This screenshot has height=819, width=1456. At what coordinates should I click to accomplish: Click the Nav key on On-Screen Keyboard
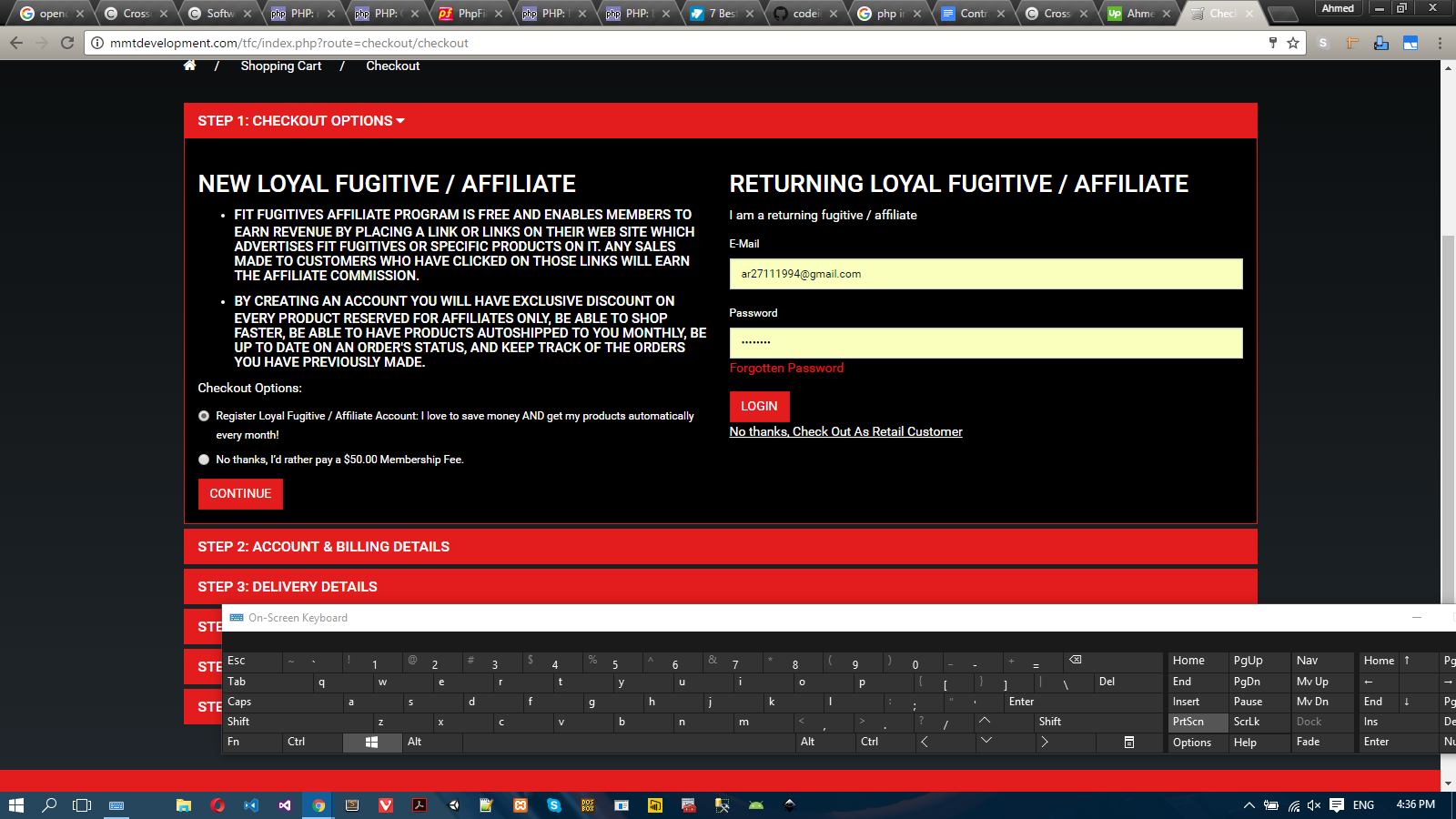point(1320,661)
